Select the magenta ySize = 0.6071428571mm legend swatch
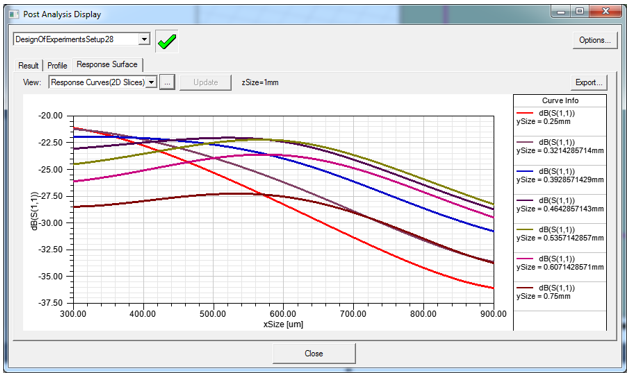 (525, 259)
